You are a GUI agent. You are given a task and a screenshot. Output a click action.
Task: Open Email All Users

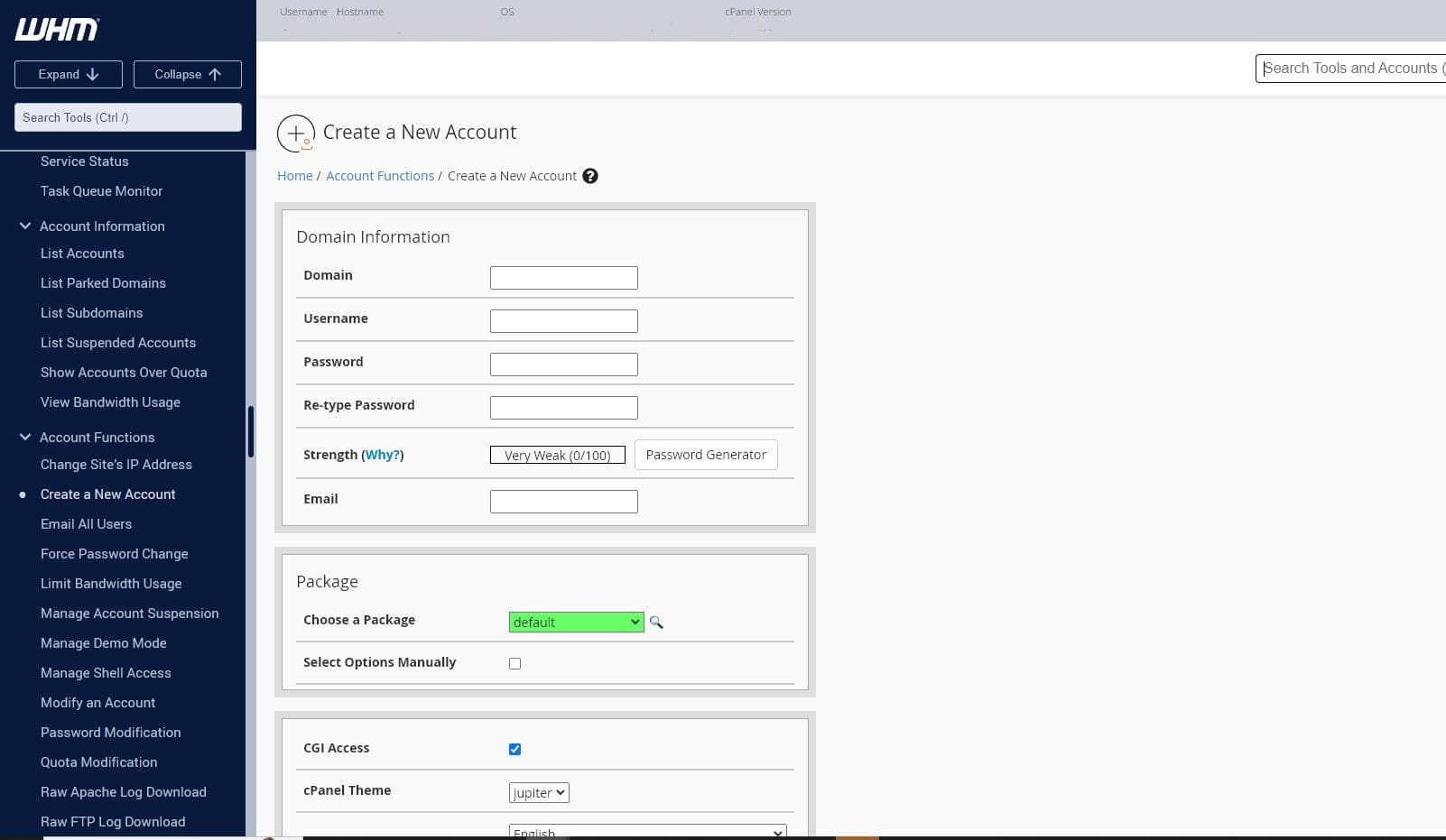tap(86, 524)
